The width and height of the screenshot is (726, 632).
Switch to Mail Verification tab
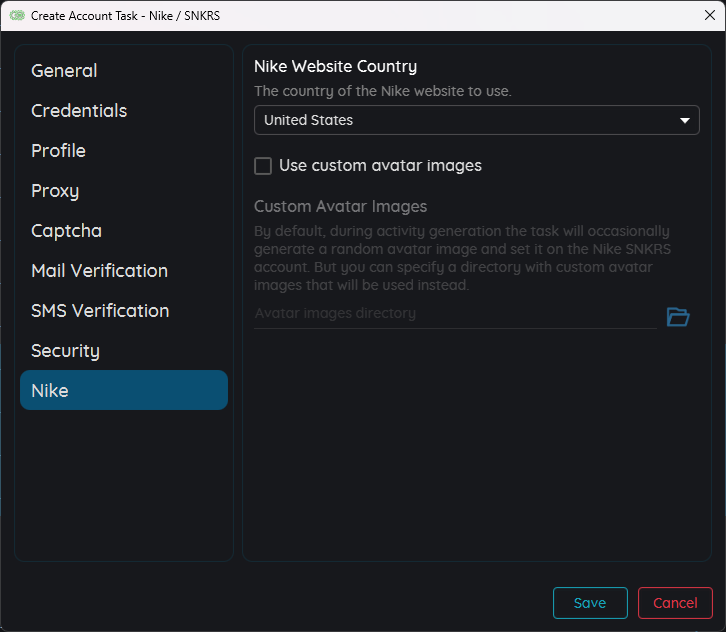click(x=99, y=271)
